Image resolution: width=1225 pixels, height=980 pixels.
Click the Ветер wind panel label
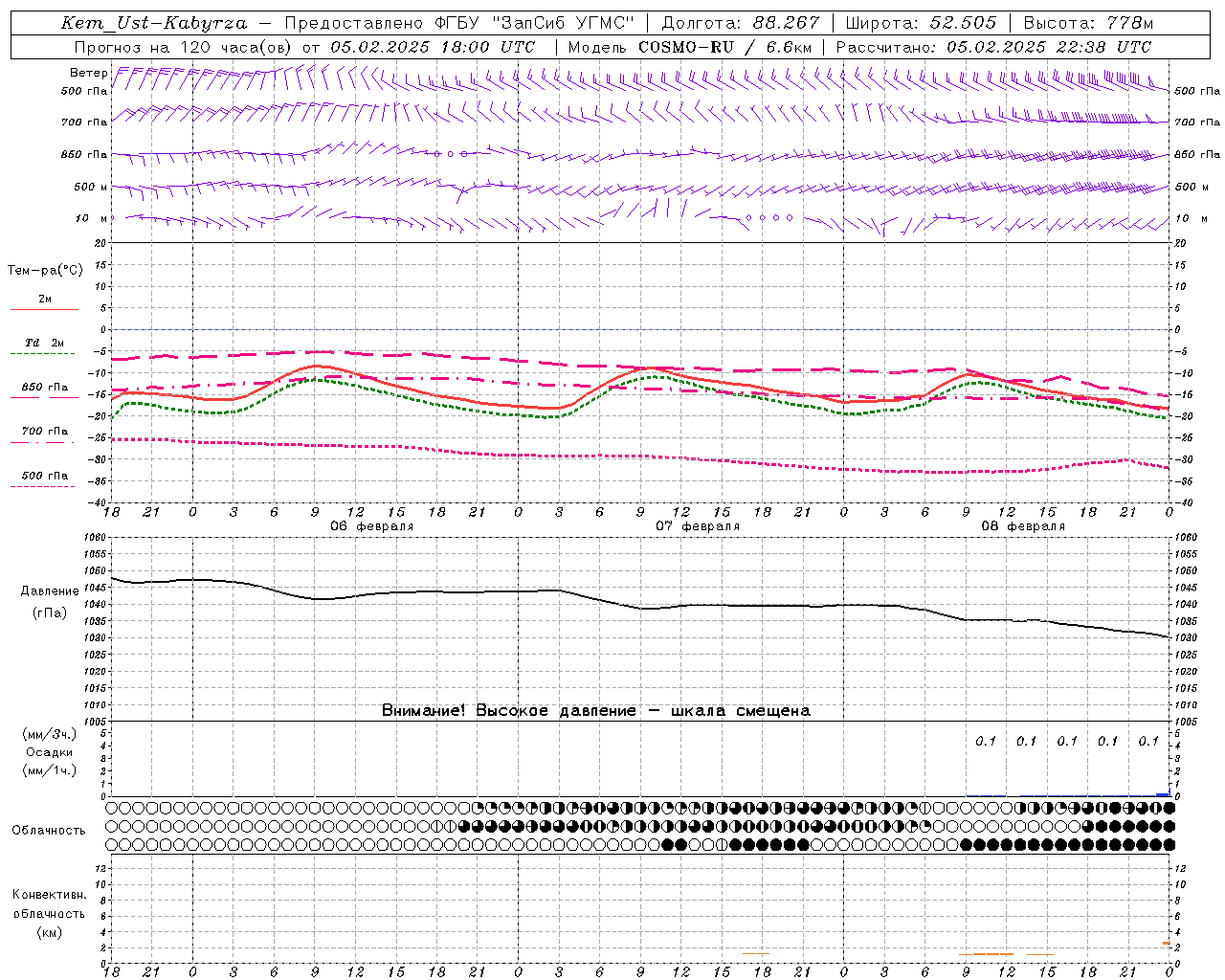coord(89,73)
